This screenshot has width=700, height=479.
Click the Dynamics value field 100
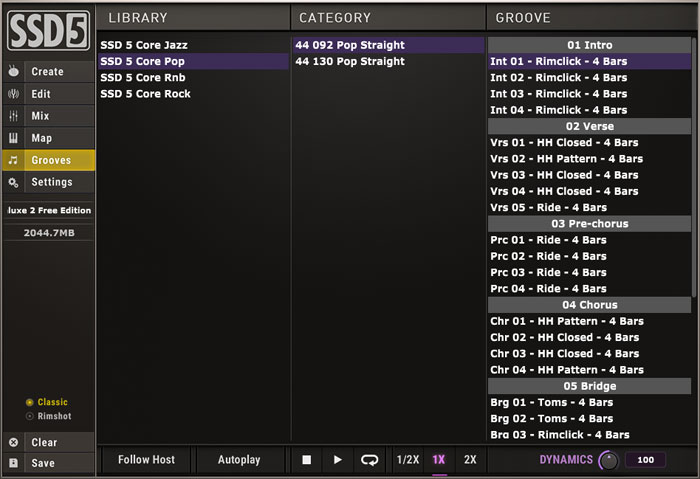pyautogui.click(x=646, y=460)
